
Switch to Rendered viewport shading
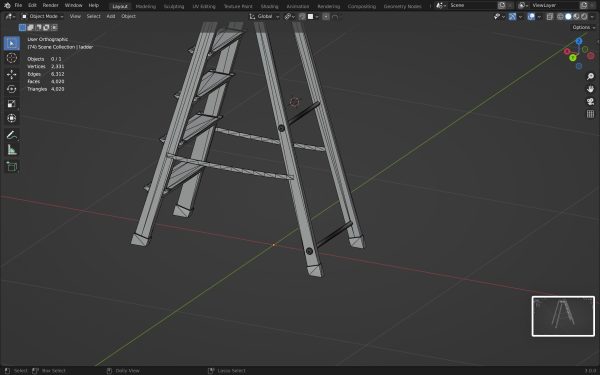click(584, 16)
